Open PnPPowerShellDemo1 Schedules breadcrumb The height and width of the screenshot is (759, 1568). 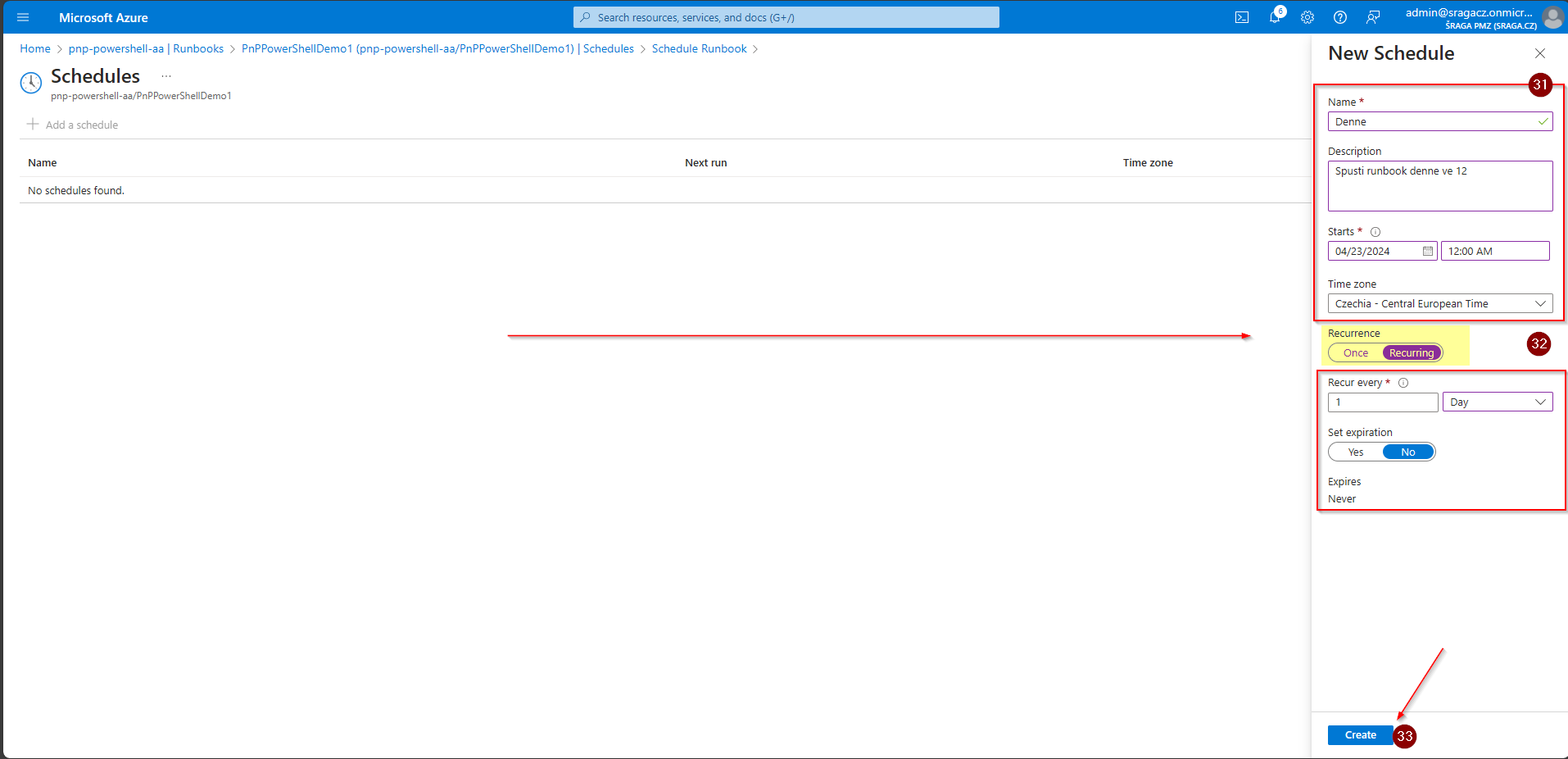coord(437,48)
